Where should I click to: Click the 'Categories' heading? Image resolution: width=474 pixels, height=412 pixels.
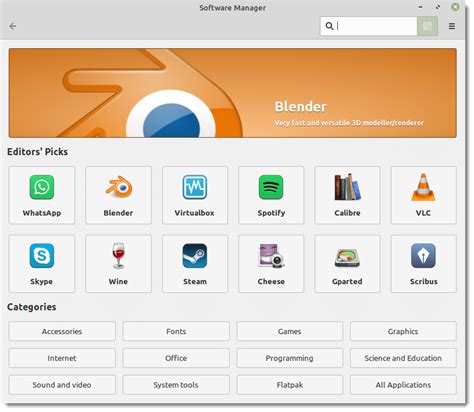coord(32,307)
